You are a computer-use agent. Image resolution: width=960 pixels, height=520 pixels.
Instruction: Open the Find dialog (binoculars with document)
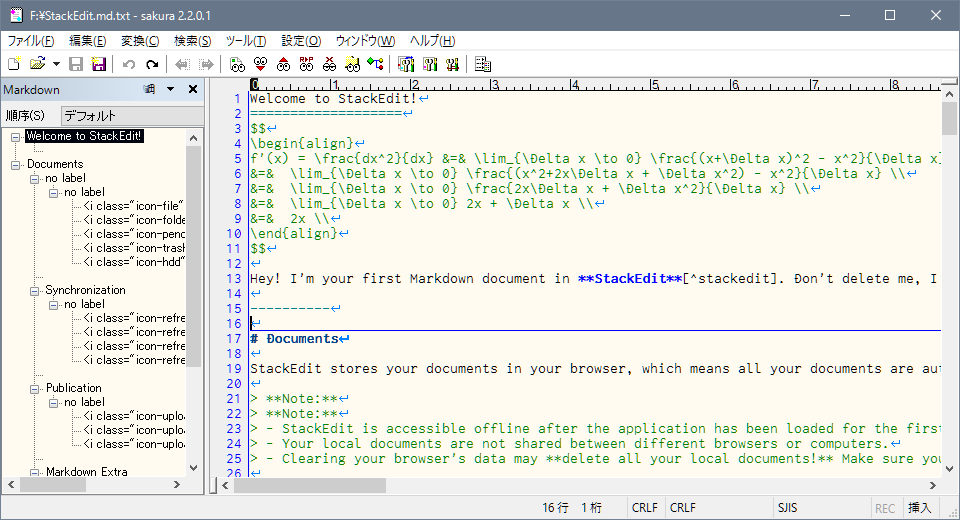[237, 64]
